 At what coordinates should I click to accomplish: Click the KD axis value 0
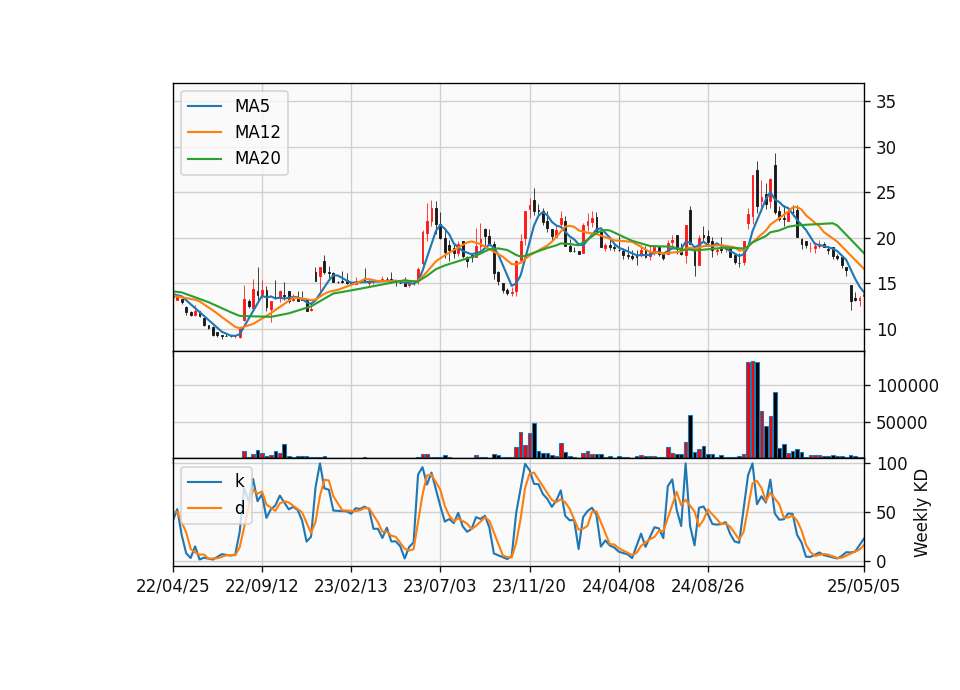tap(880, 561)
